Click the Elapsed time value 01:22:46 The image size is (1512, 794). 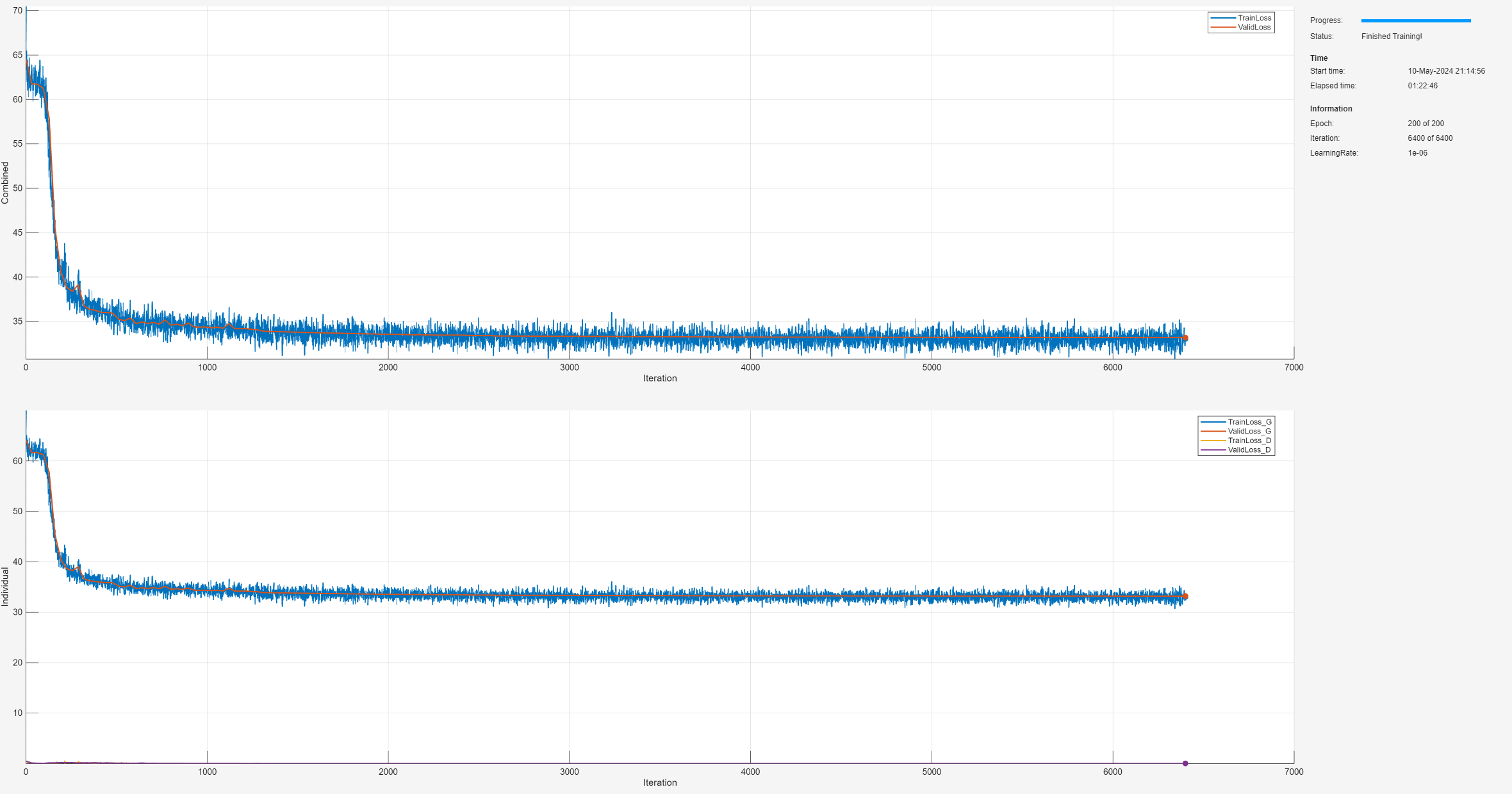(1422, 86)
